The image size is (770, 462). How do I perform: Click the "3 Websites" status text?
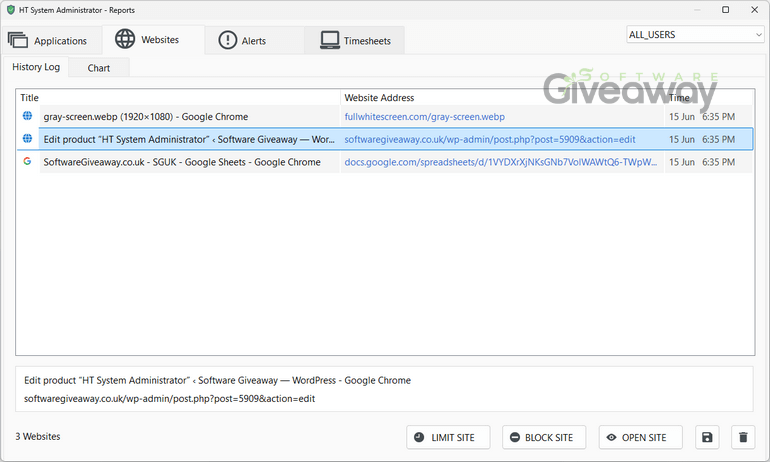coord(38,436)
